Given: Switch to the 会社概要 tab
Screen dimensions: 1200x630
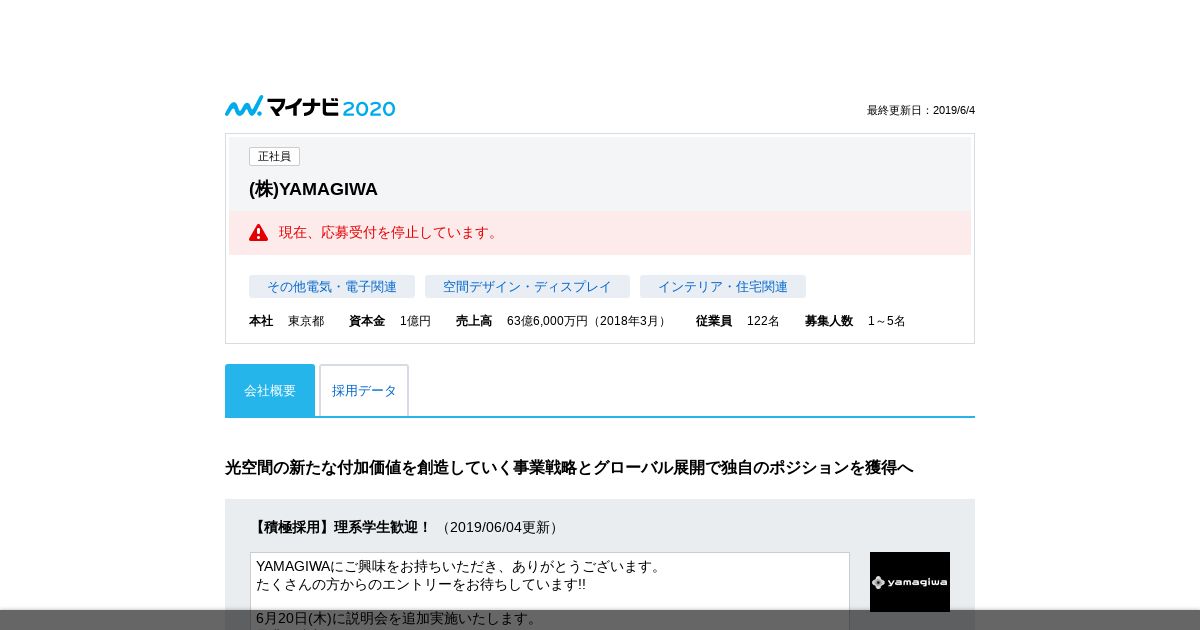Looking at the screenshot, I should tap(270, 390).
